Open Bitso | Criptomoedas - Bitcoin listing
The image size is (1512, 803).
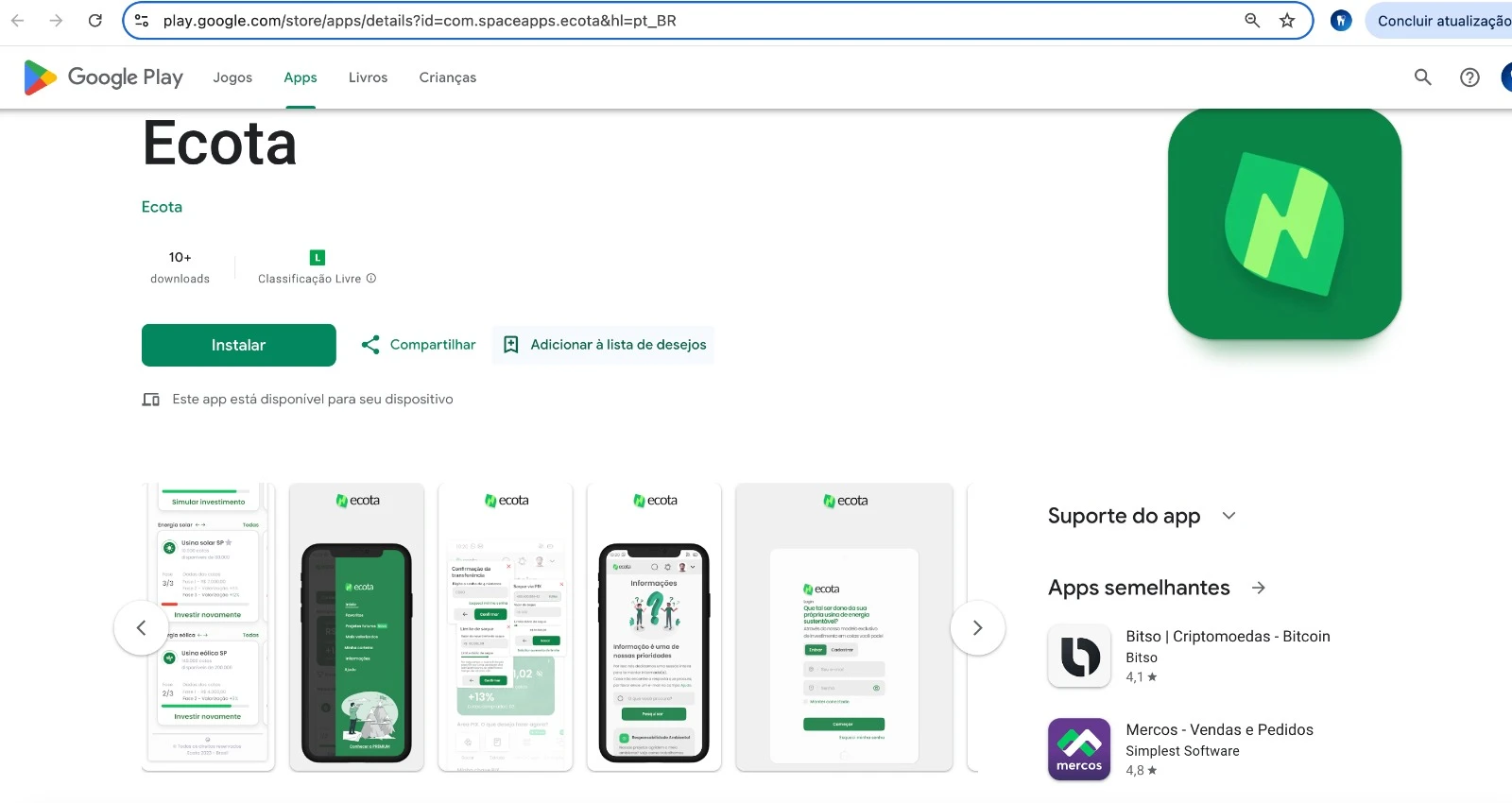1228,637
